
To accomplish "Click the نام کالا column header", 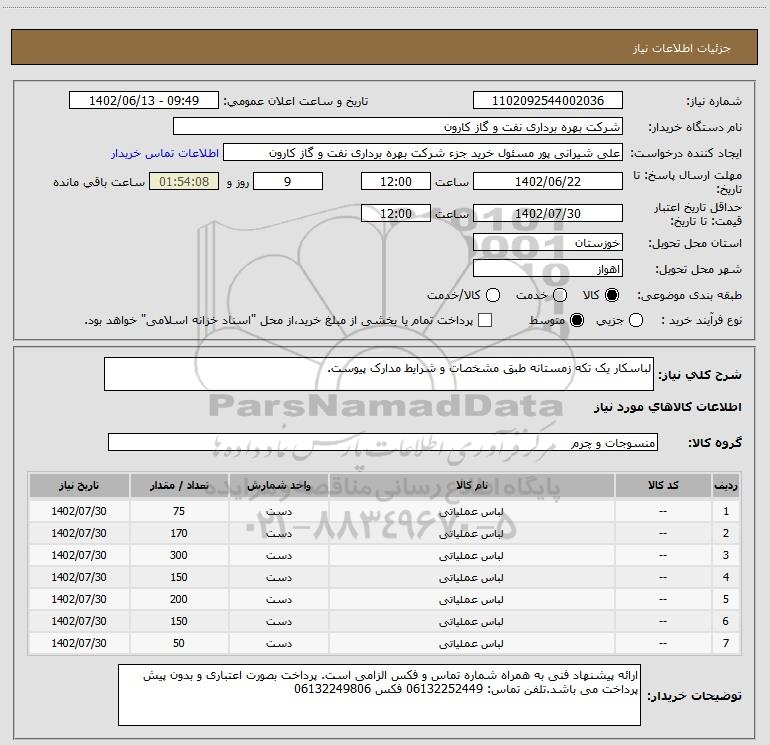I will pos(471,485).
